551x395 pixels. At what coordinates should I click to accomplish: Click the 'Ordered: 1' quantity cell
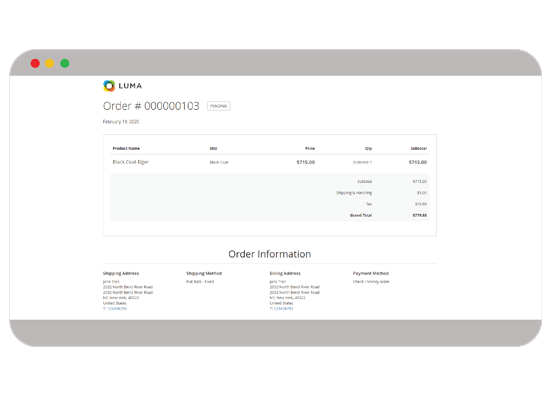tap(362, 162)
